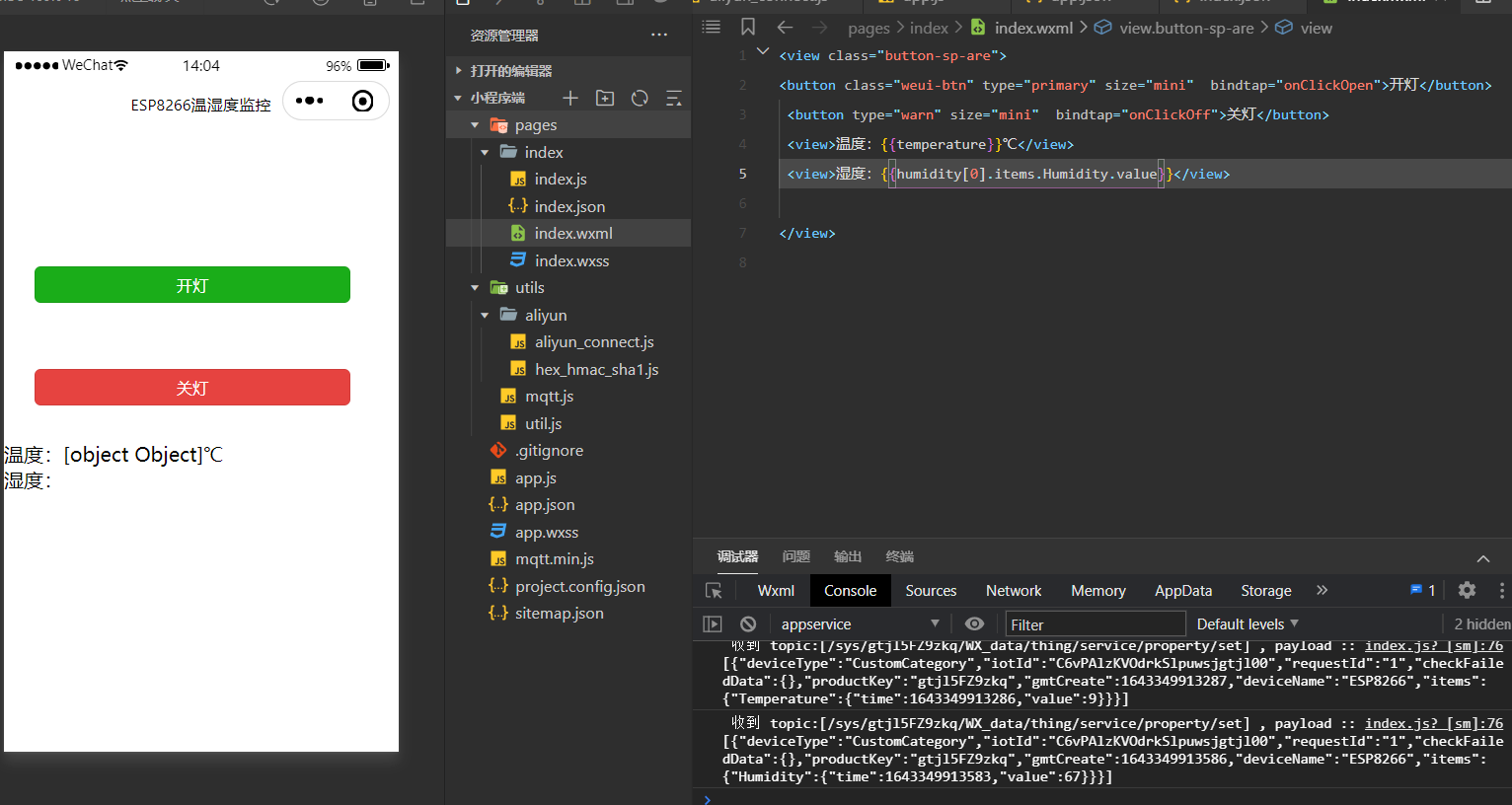Create a new folder in 小程序端
This screenshot has width=1512, height=805.
(x=605, y=98)
